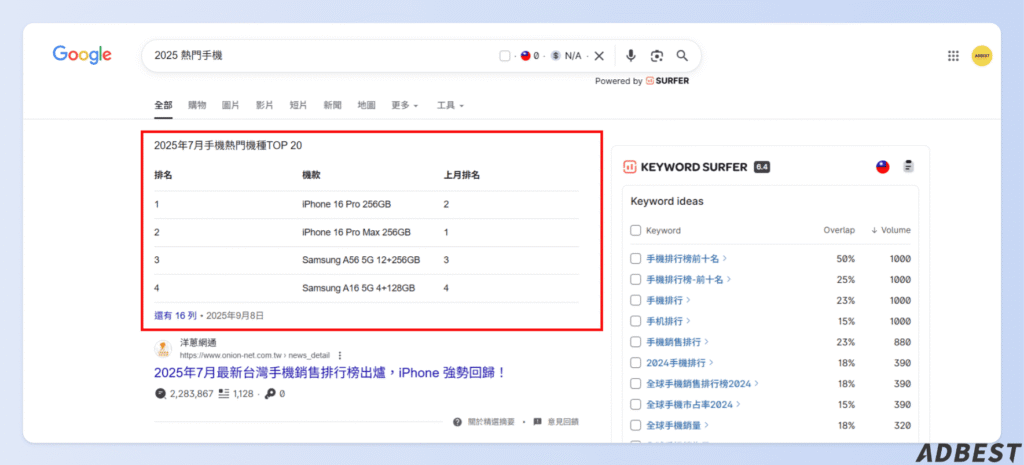Viewport: 1024px width, 465px height.
Task: Open the result 2025年7月最新台灣手機銷售排行榜出爐
Action: 330,374
